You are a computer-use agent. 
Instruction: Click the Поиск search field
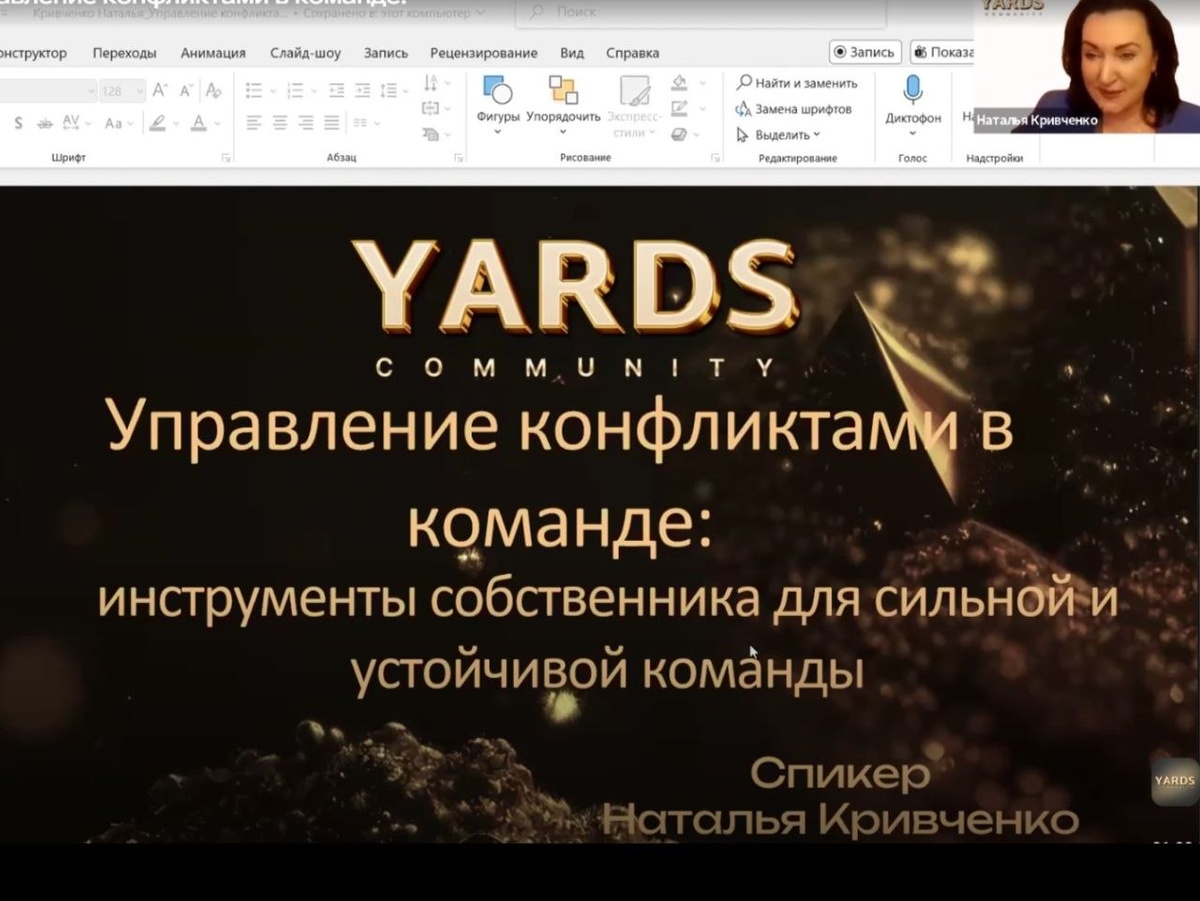pyautogui.click(x=700, y=12)
